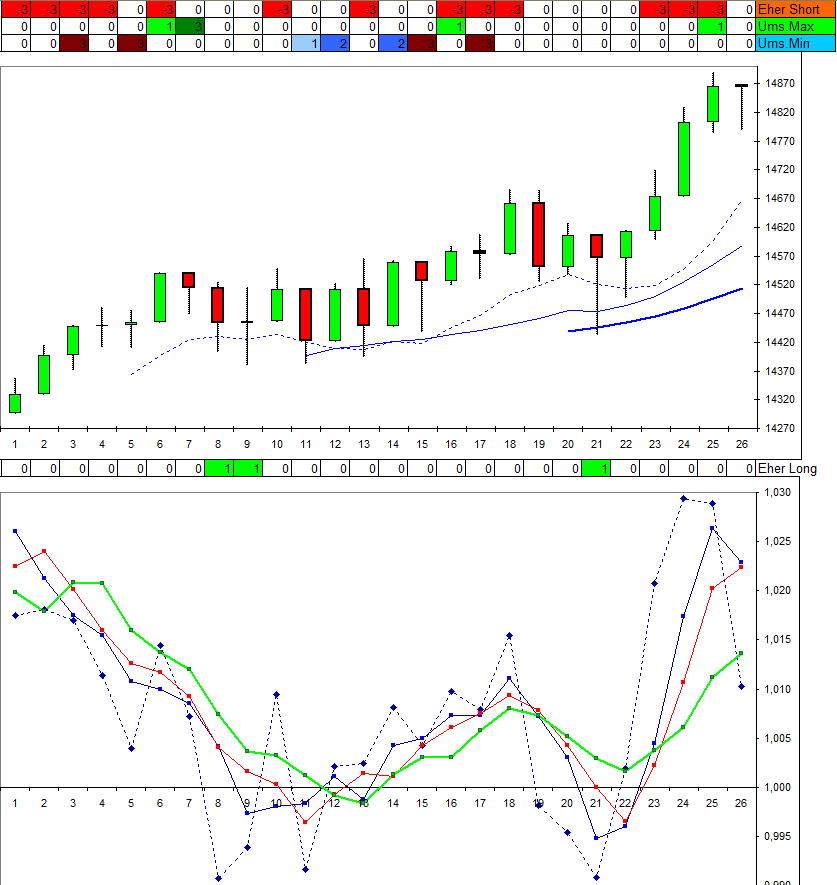Select the first green candlestick at period 1
Viewport: 837px width, 885px height.
[x=15, y=403]
